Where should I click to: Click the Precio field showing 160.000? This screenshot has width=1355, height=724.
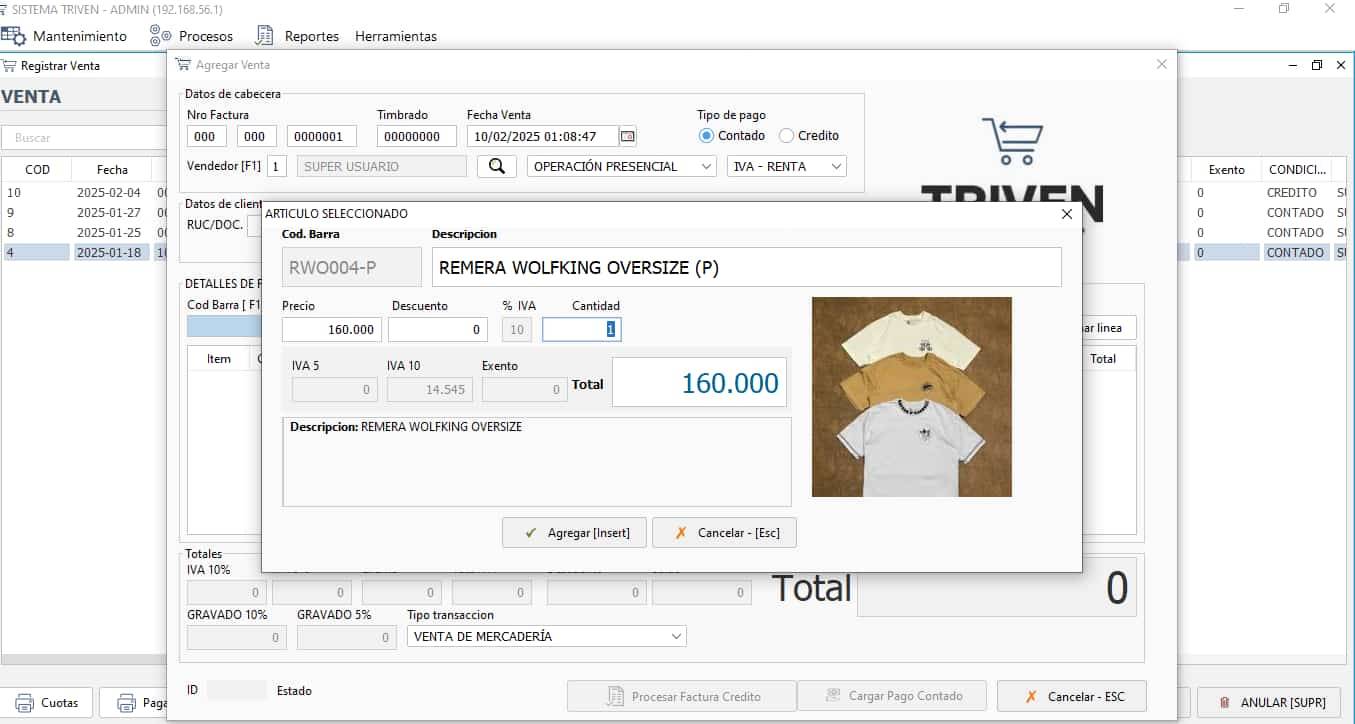[x=332, y=329]
